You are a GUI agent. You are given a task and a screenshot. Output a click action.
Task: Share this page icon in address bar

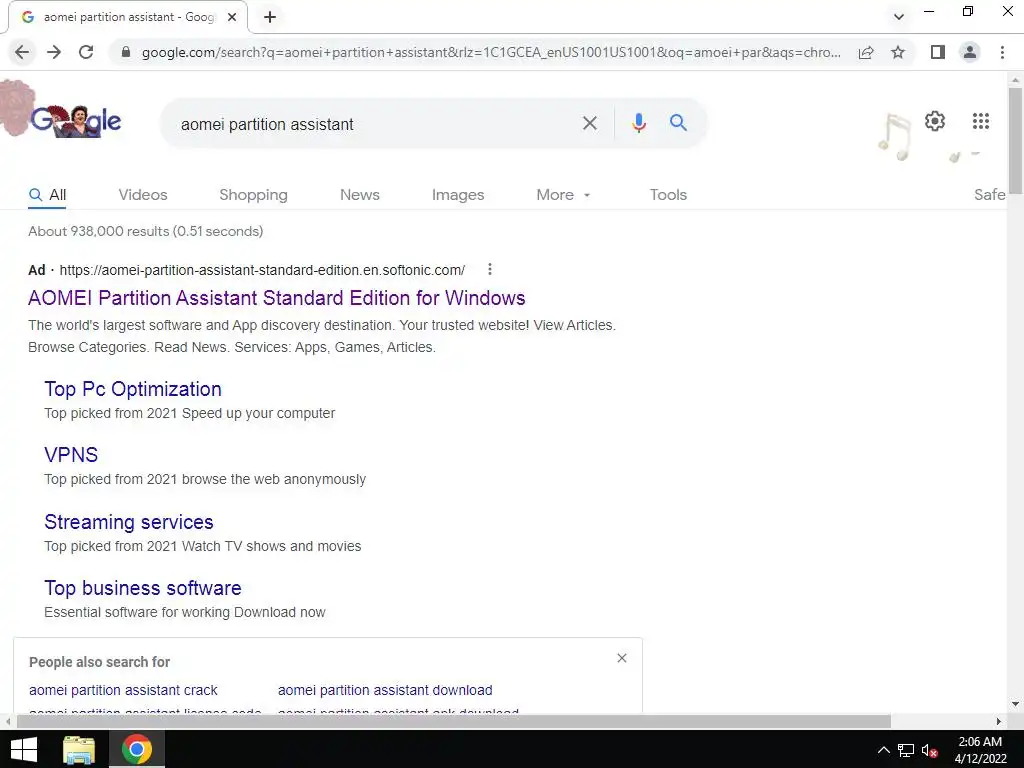(866, 52)
